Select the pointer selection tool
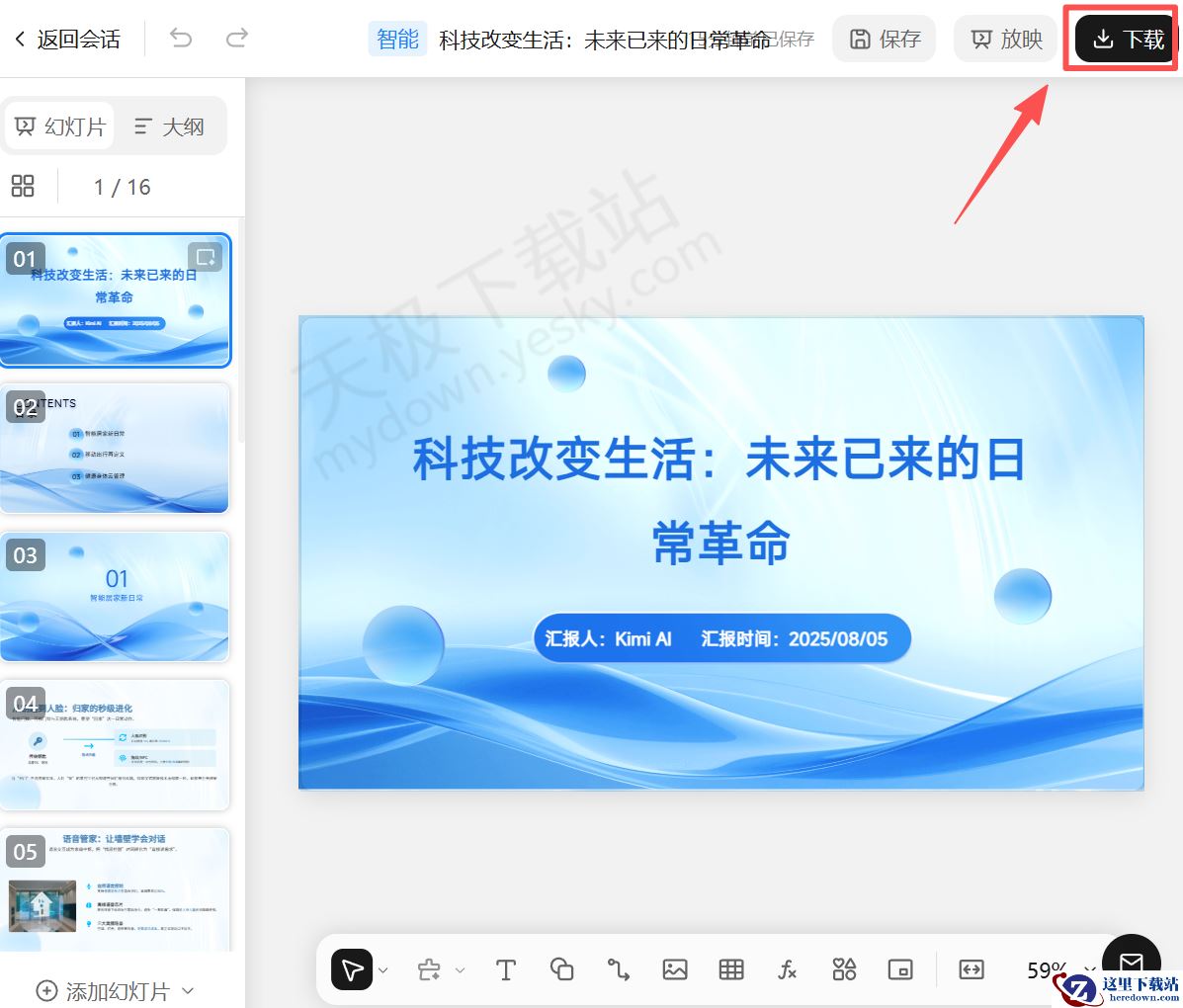Viewport: 1183px width, 1008px height. pyautogui.click(x=353, y=969)
